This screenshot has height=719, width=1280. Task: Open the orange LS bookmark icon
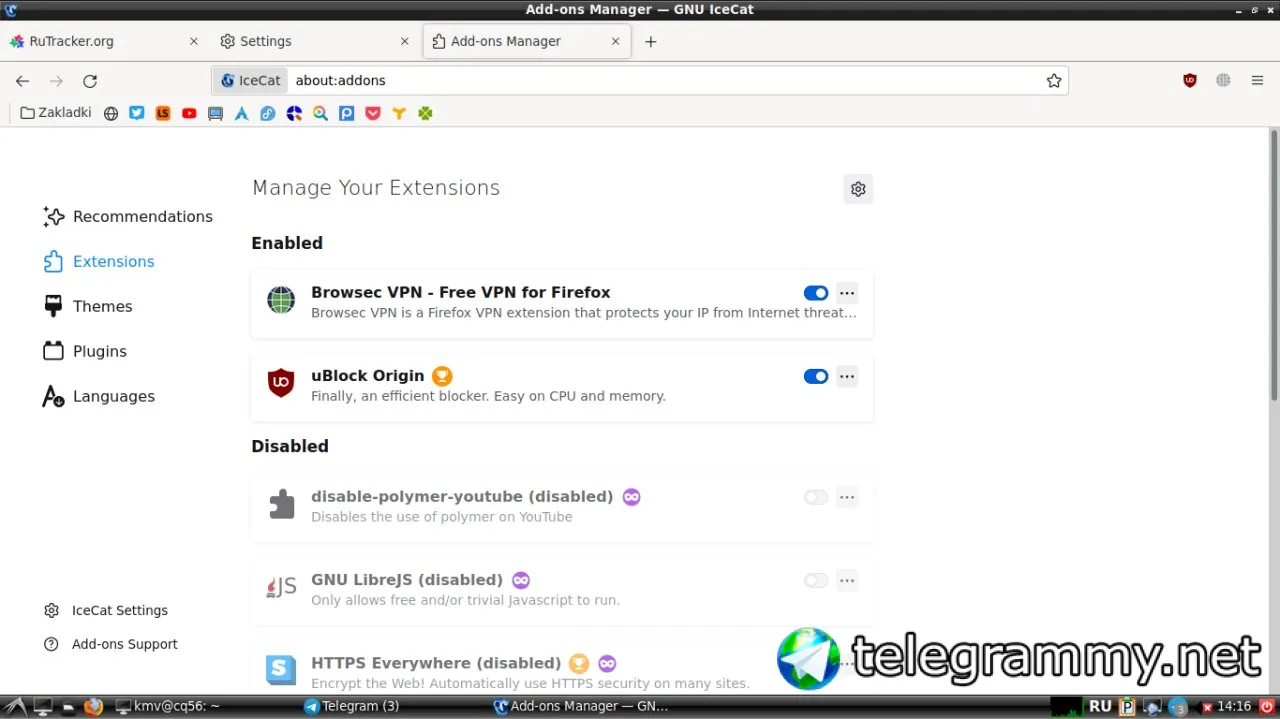163,113
